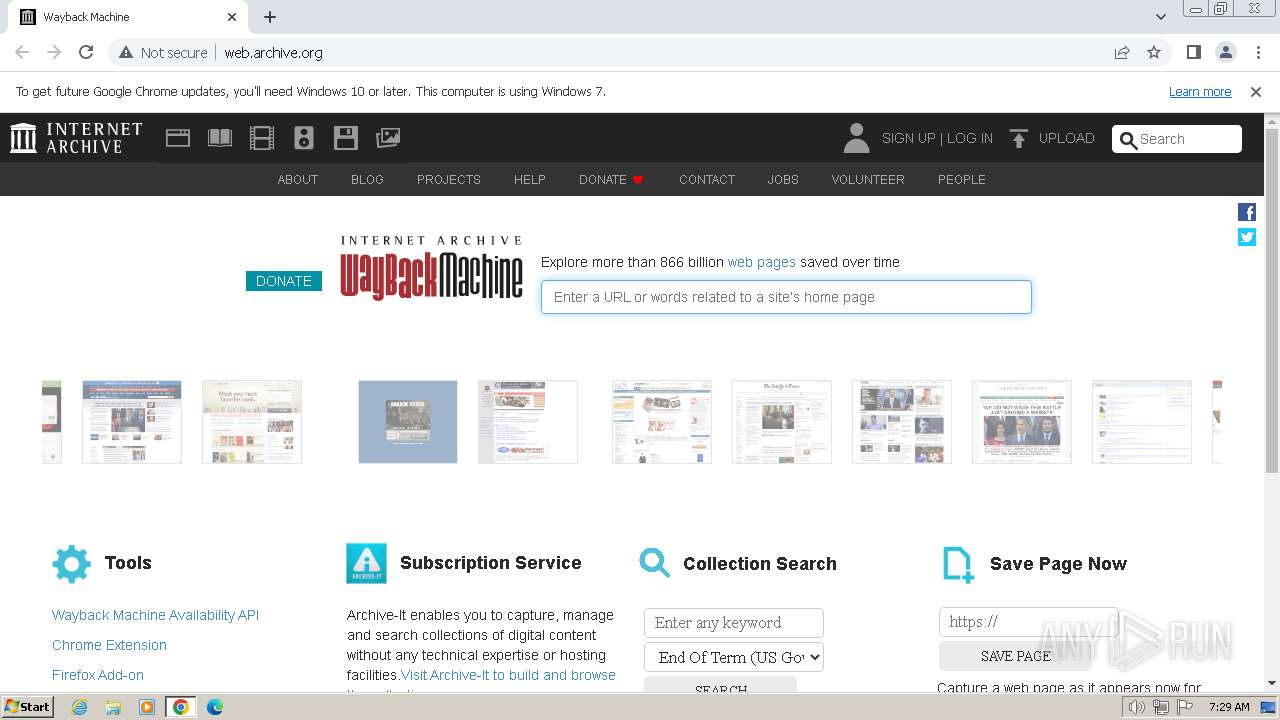Focus the Internet Archive Search box
Image resolution: width=1280 pixels, height=720 pixels.
(1177, 139)
